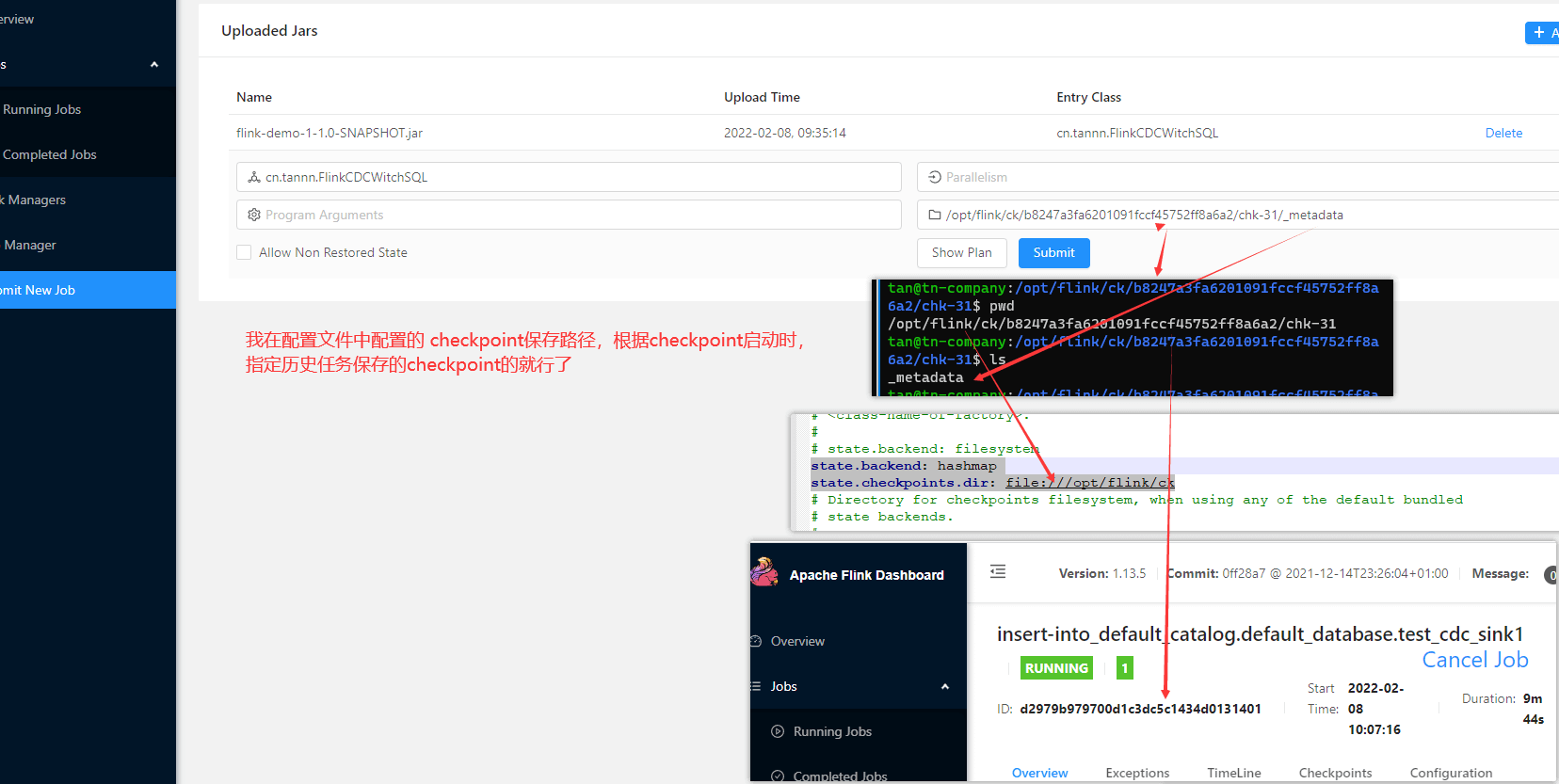Viewport: 1559px width, 784px height.
Task: Click Cancel Job link
Action: [1475, 660]
